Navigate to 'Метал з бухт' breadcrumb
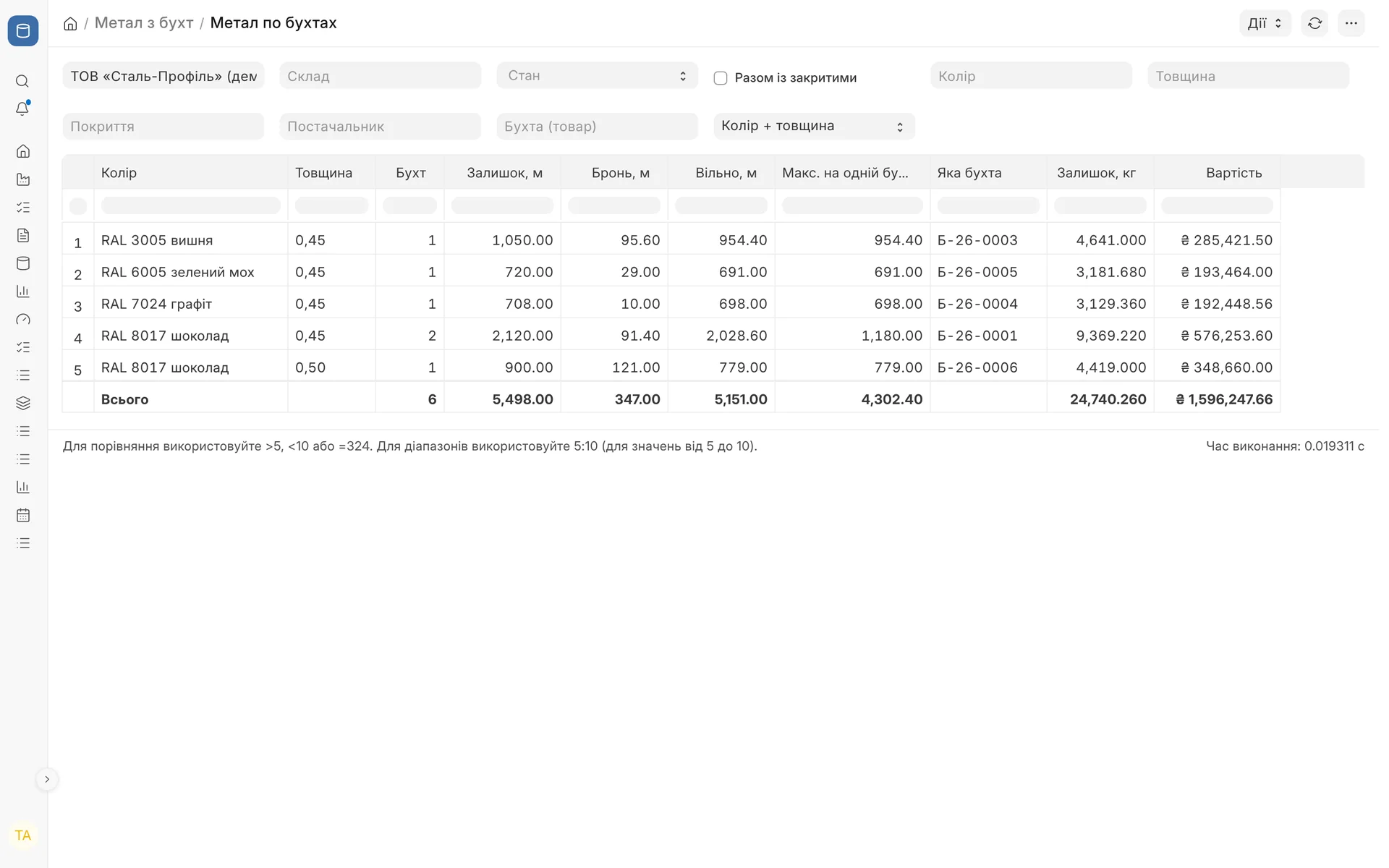The height and width of the screenshot is (868, 1389). pyautogui.click(x=144, y=23)
